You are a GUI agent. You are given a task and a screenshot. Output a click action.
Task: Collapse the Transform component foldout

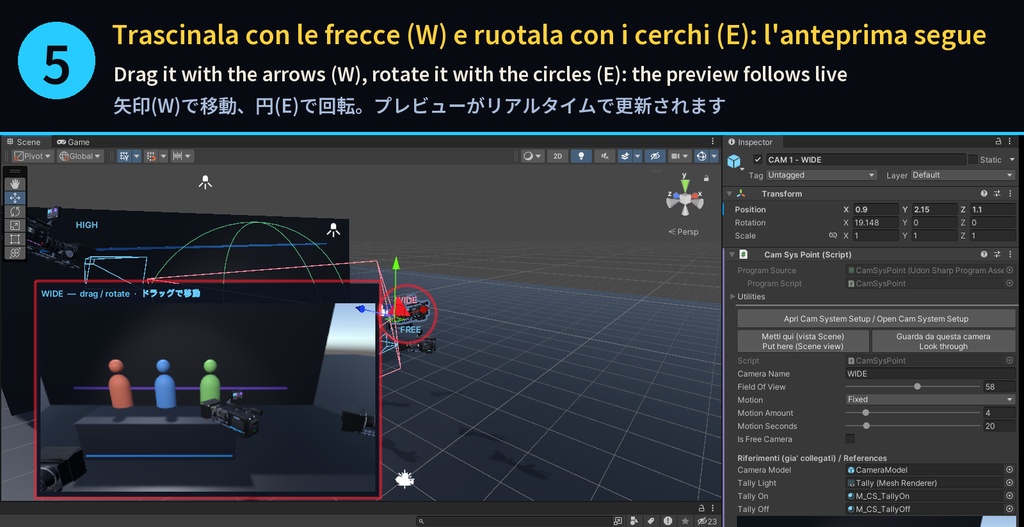(x=729, y=194)
